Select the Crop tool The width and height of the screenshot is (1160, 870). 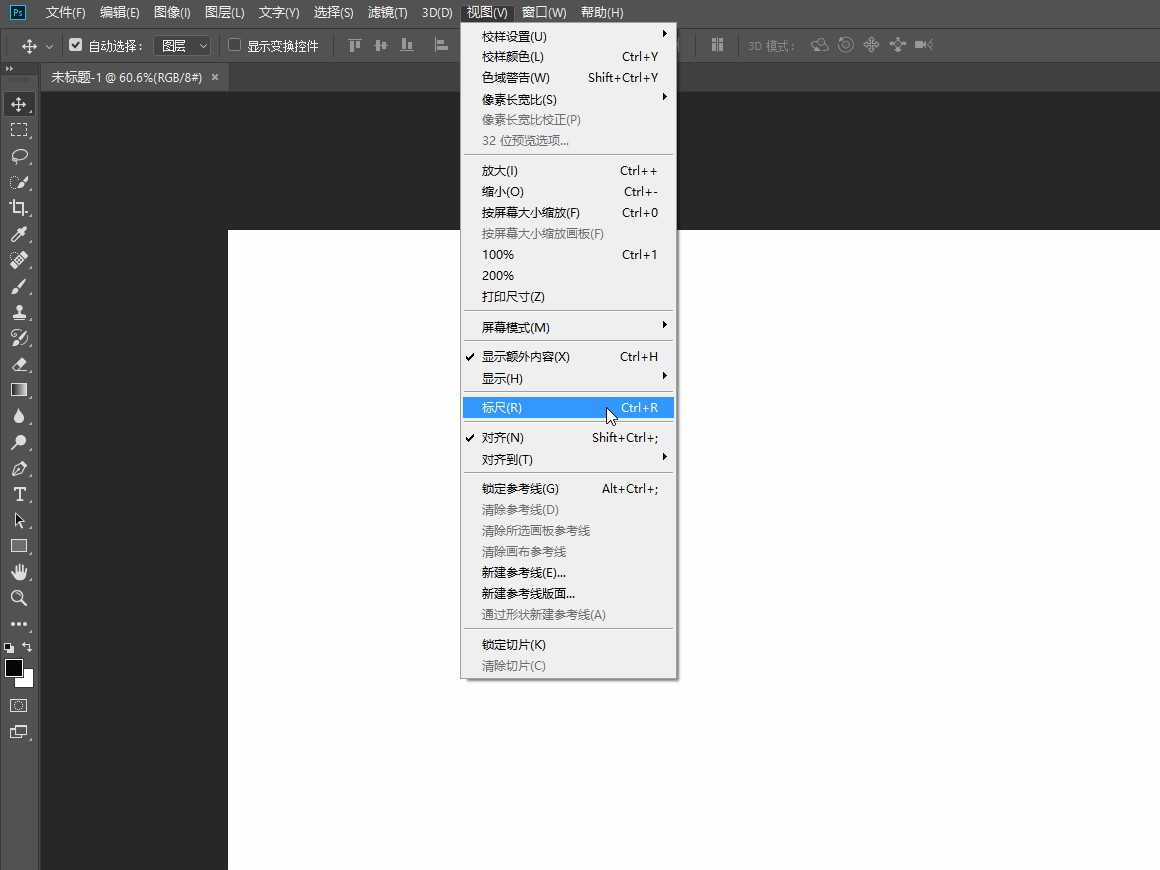19,208
